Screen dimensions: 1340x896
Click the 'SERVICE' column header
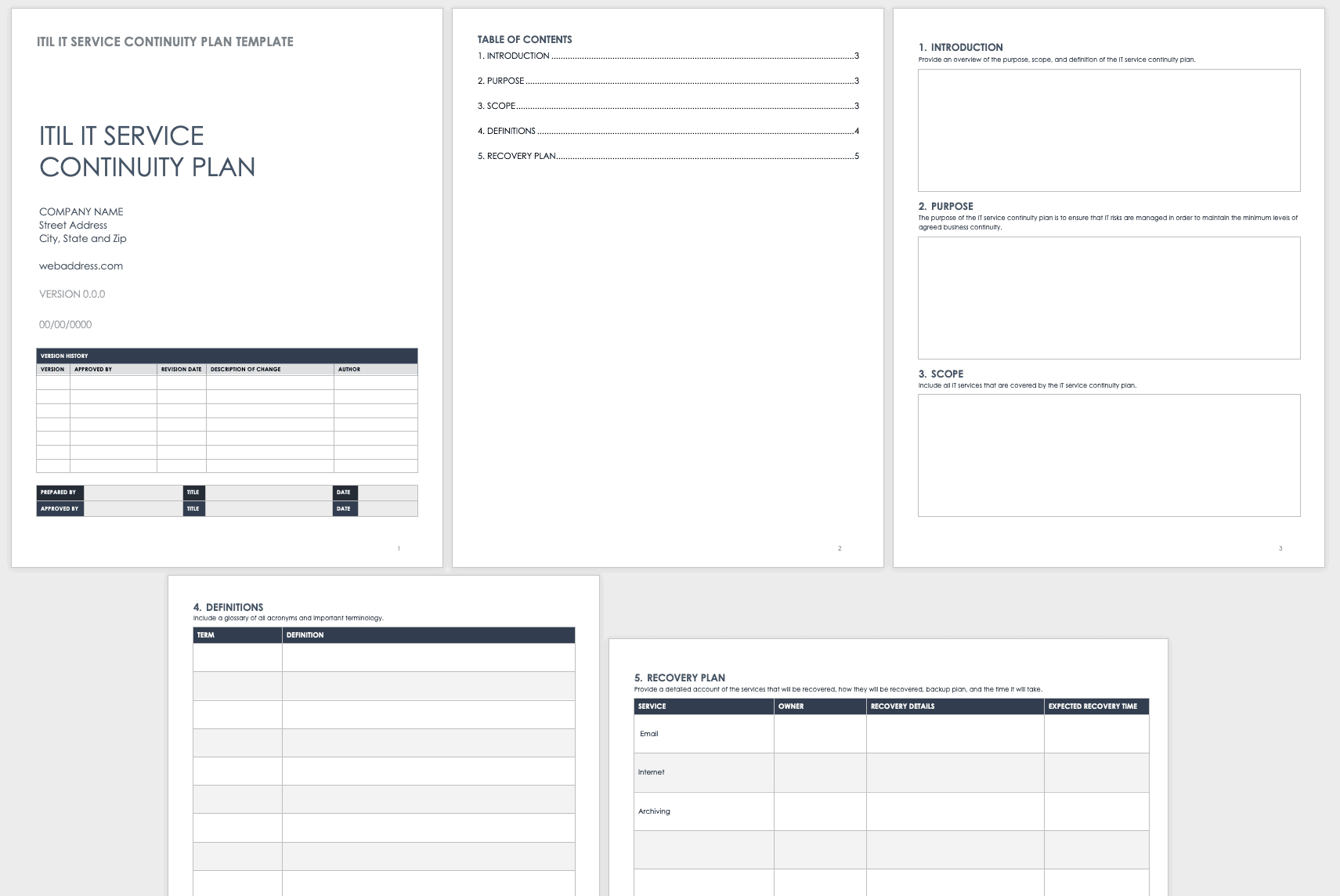pyautogui.click(x=704, y=706)
